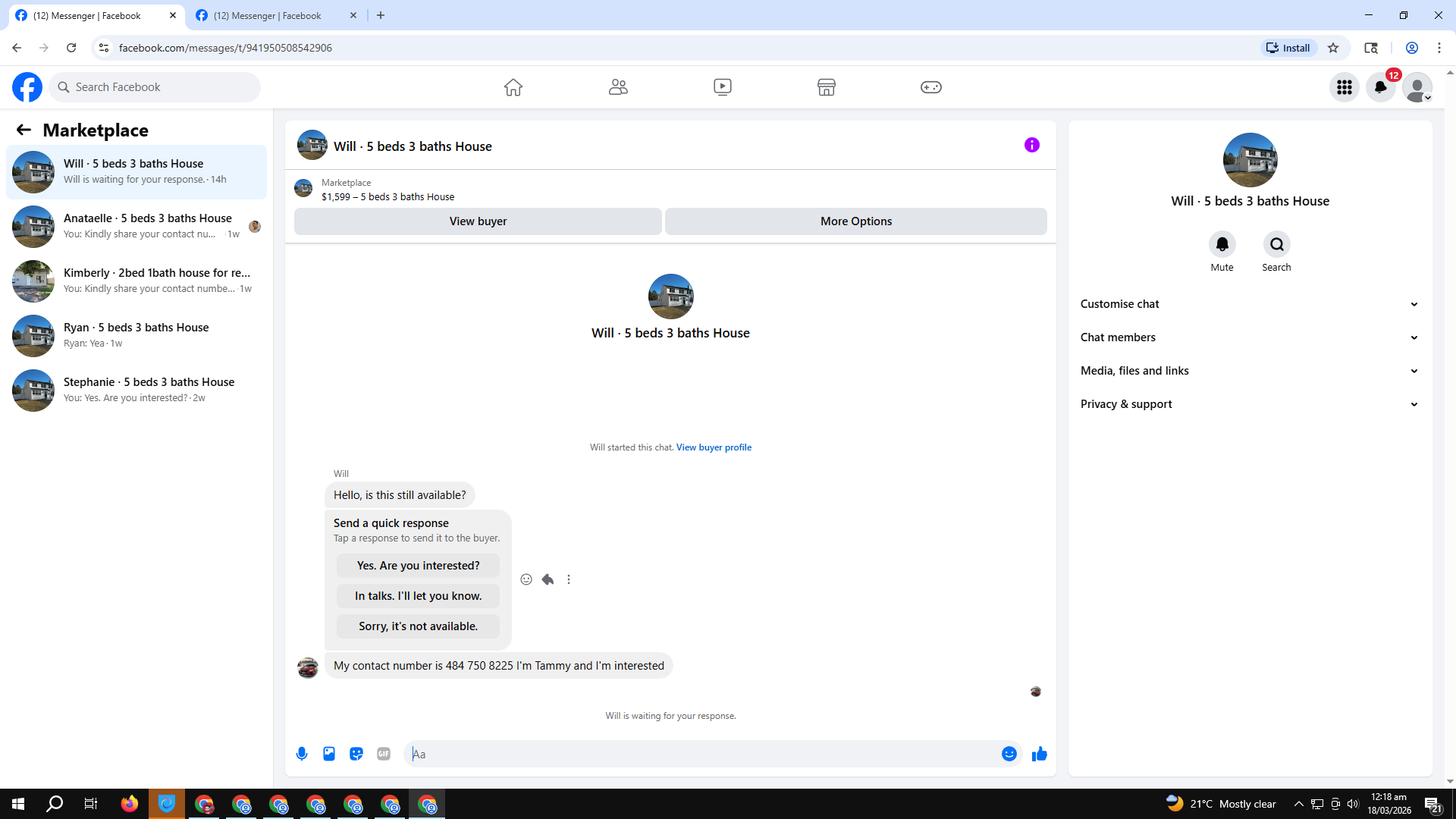Image resolution: width=1456 pixels, height=819 pixels.
Task: Open the Facebook menu grid icon
Action: 1345,87
